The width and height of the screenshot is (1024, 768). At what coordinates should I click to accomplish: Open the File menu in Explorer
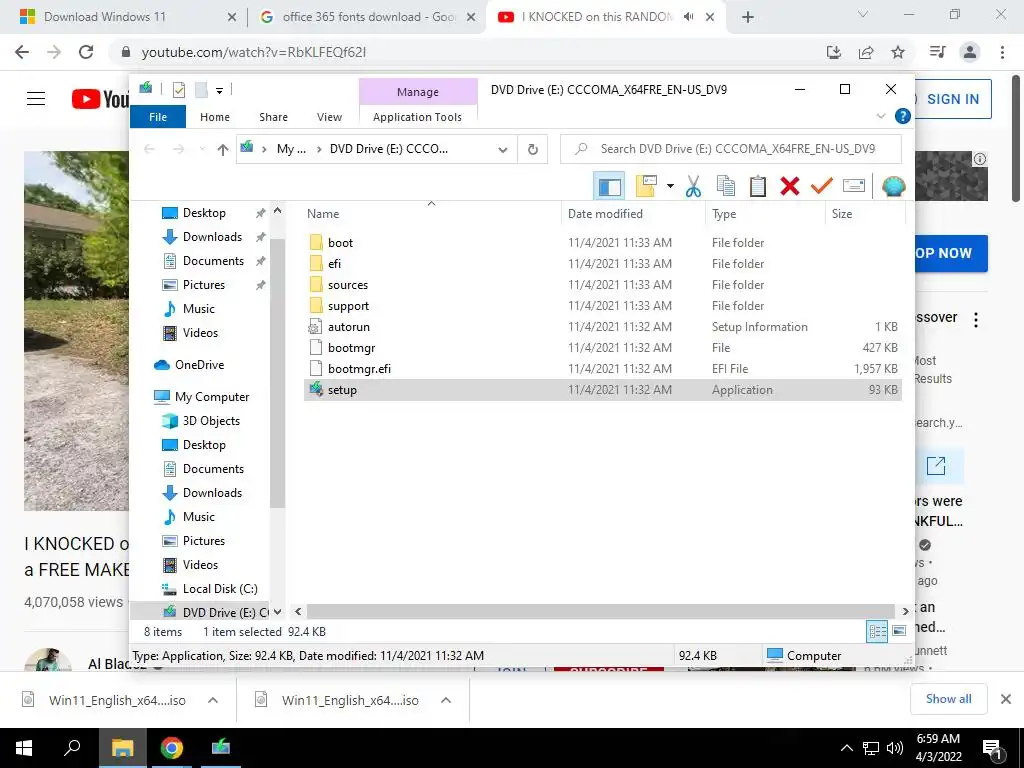pos(158,117)
